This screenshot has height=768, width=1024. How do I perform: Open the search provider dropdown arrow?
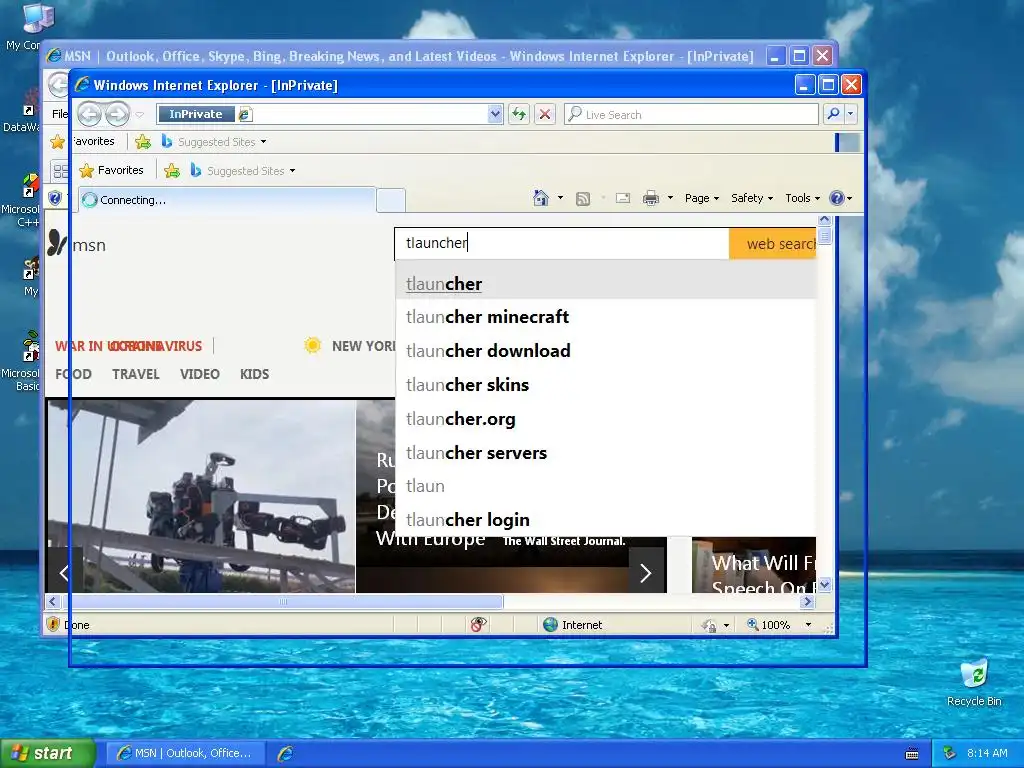point(850,114)
